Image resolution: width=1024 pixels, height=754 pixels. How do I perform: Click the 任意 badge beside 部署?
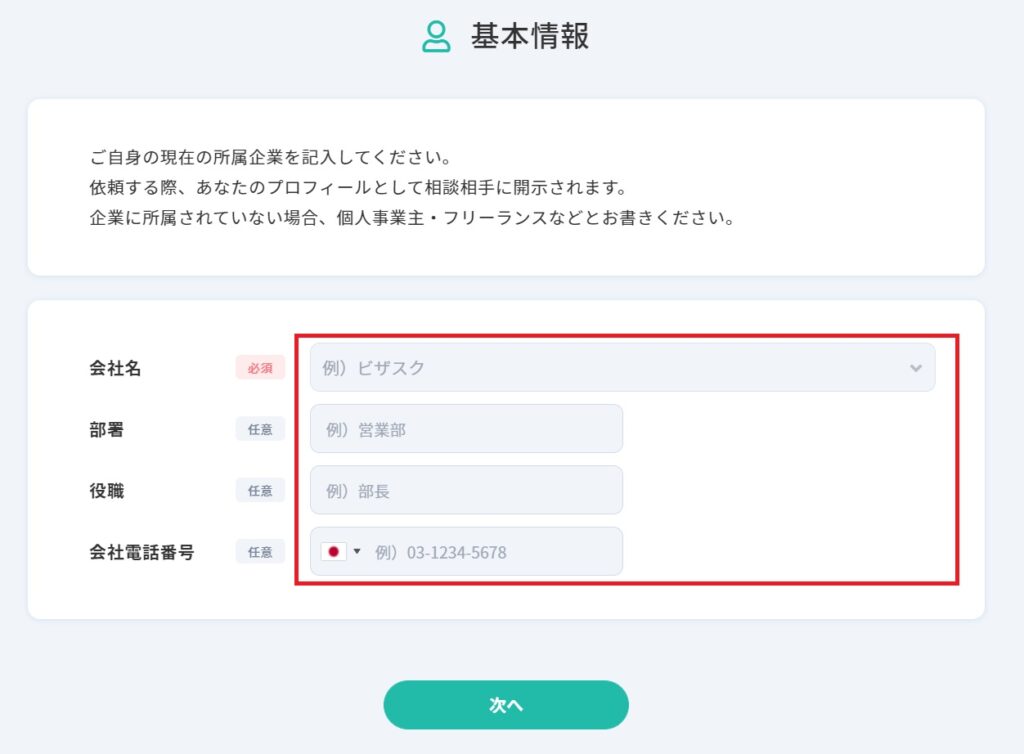[x=260, y=429]
